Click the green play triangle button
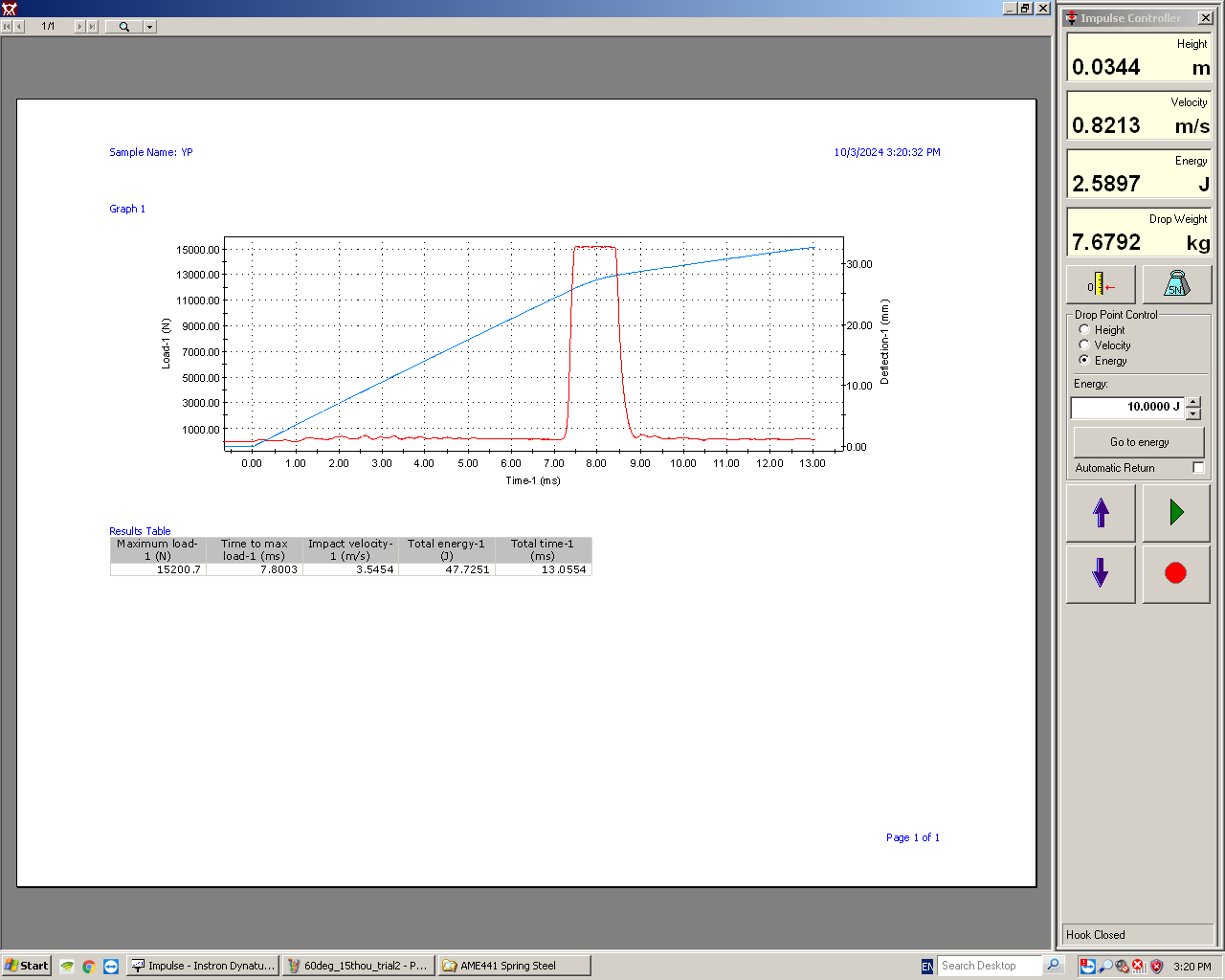The width and height of the screenshot is (1225, 980). (x=1176, y=513)
